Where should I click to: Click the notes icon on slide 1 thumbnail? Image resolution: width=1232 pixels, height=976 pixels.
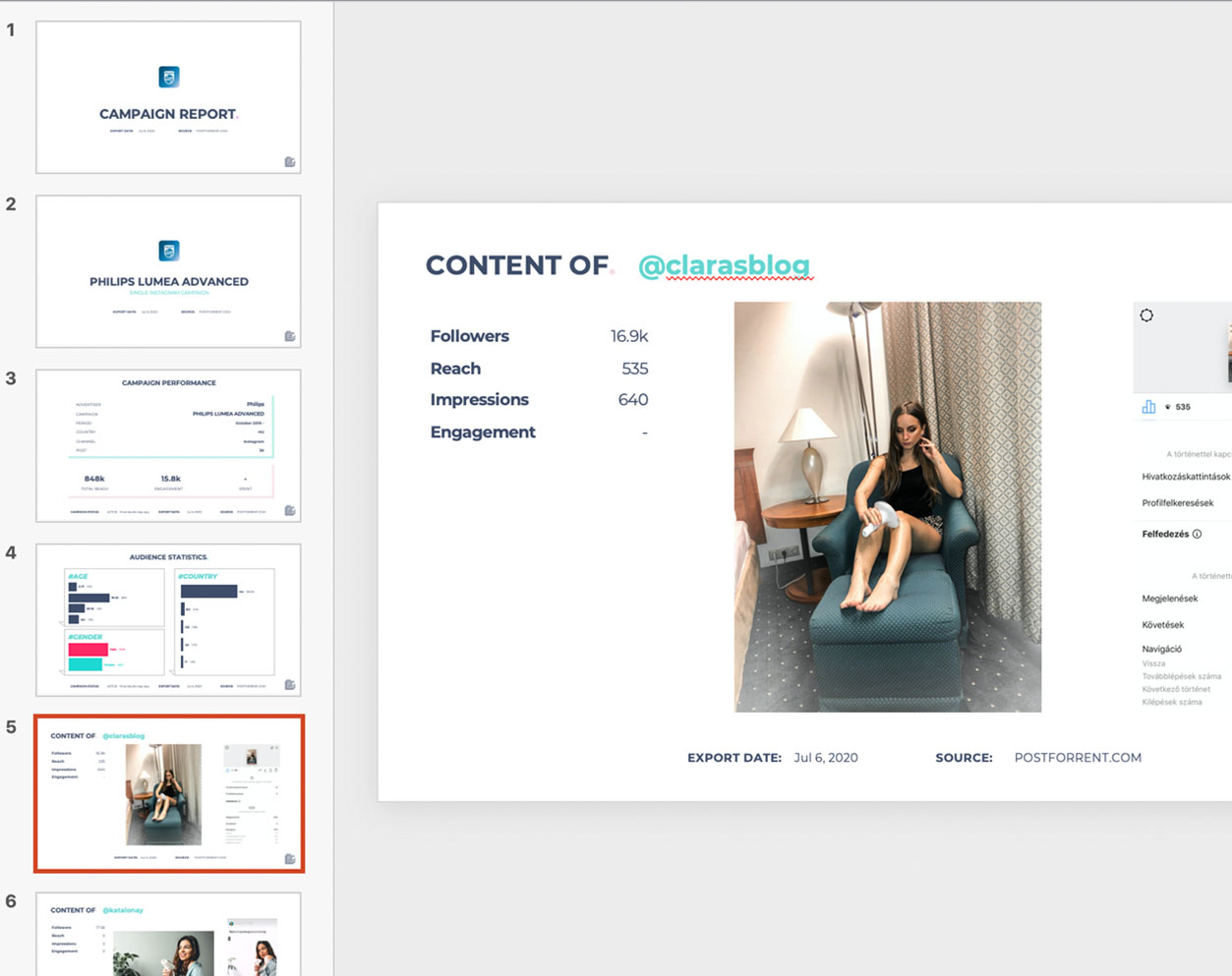click(290, 162)
